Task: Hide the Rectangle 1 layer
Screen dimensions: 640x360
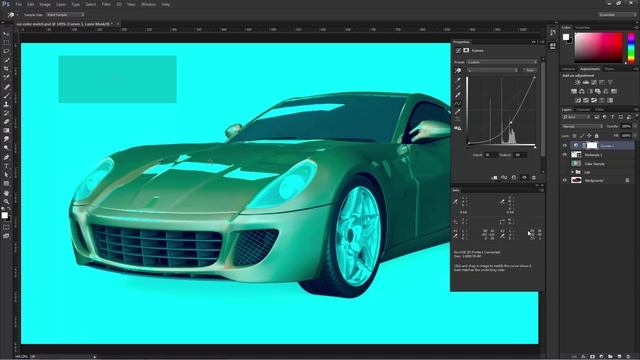Action: click(x=565, y=155)
